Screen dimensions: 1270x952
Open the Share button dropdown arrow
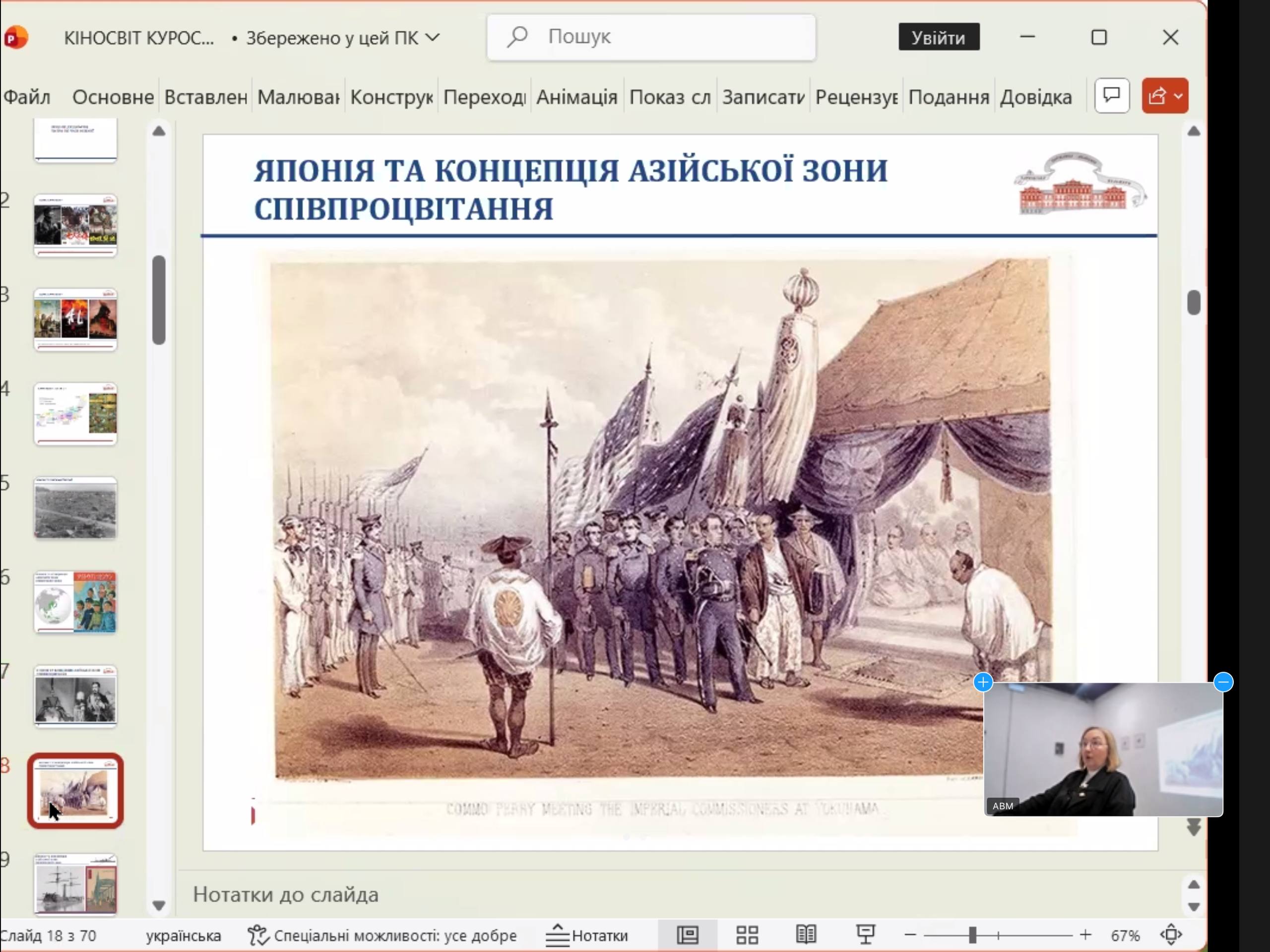point(1178,96)
